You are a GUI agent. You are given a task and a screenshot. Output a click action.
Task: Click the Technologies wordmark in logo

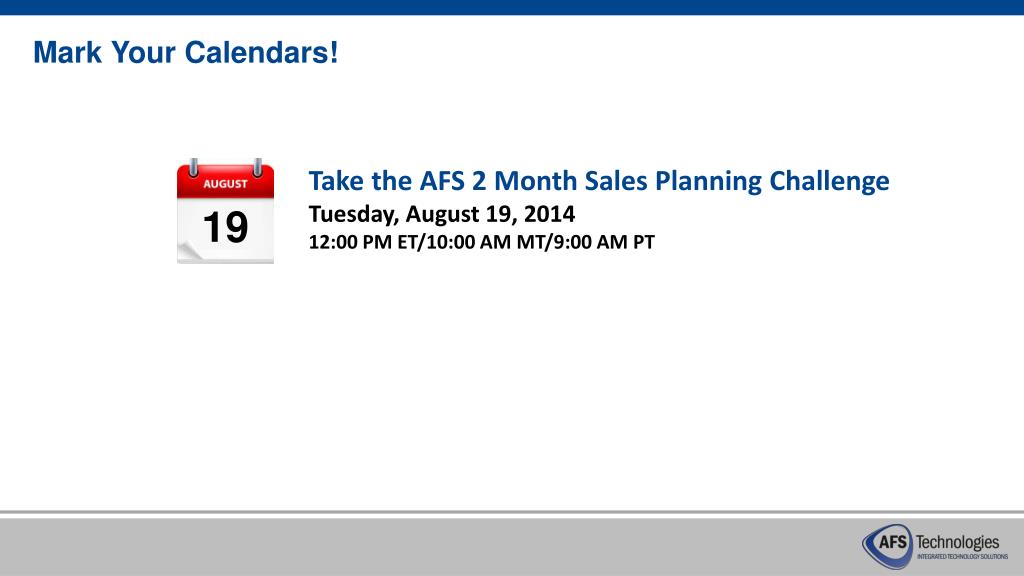tap(957, 542)
